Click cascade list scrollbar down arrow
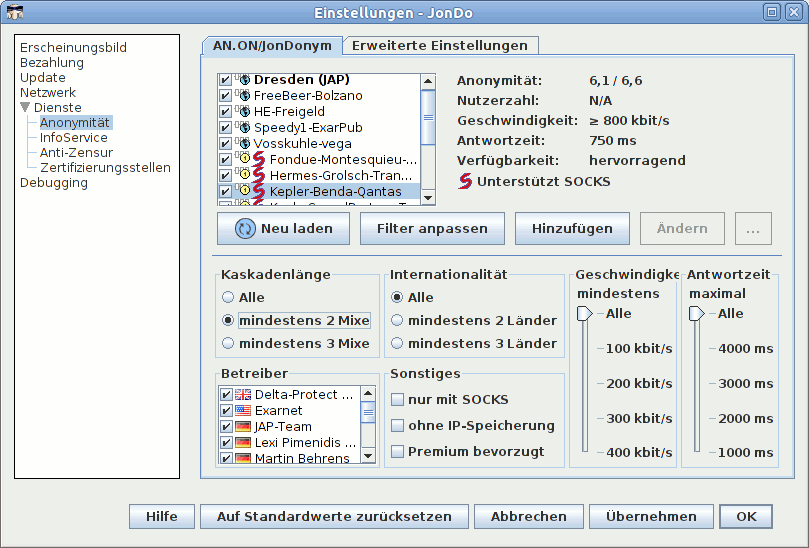 point(428,198)
